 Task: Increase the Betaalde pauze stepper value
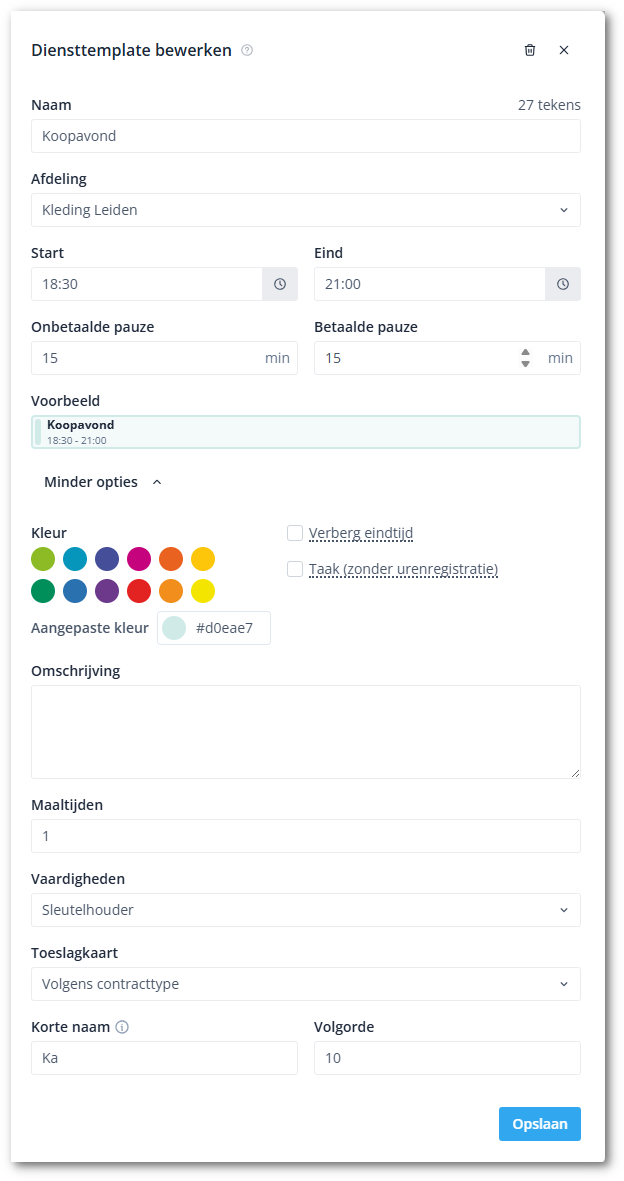point(526,352)
